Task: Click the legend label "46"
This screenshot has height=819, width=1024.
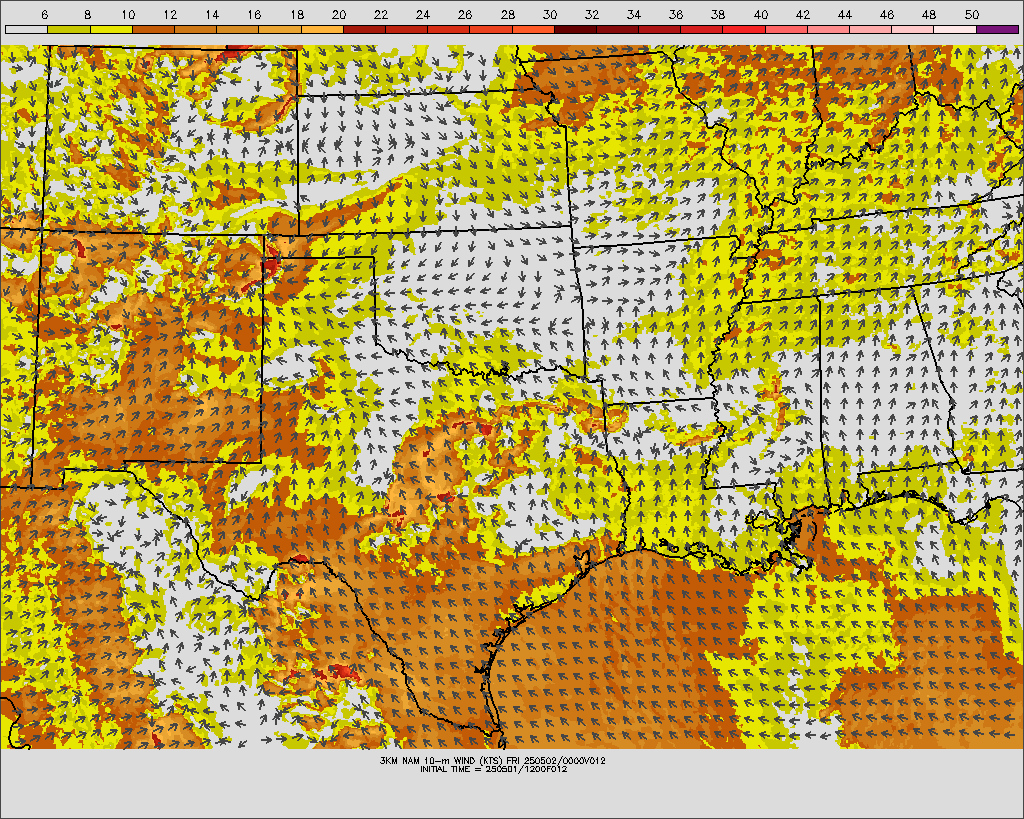Action: (x=887, y=14)
